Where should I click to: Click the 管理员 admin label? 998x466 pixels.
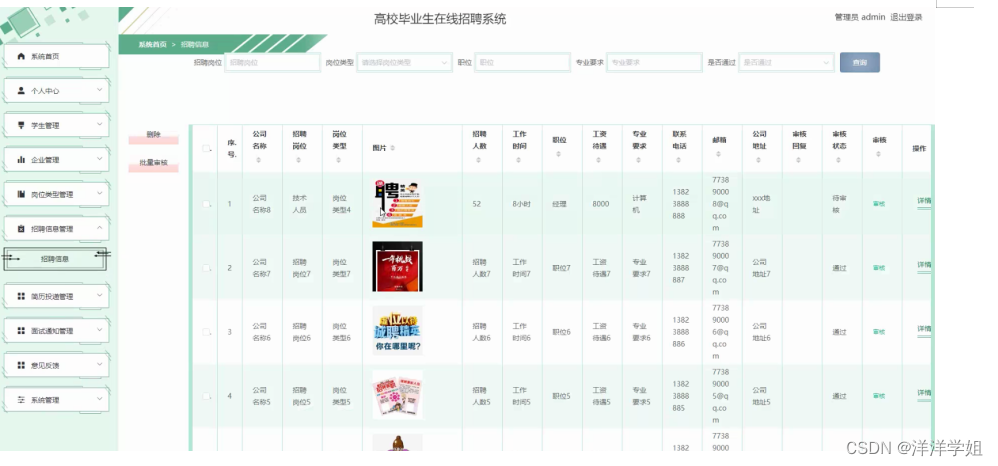pyautogui.click(x=859, y=17)
